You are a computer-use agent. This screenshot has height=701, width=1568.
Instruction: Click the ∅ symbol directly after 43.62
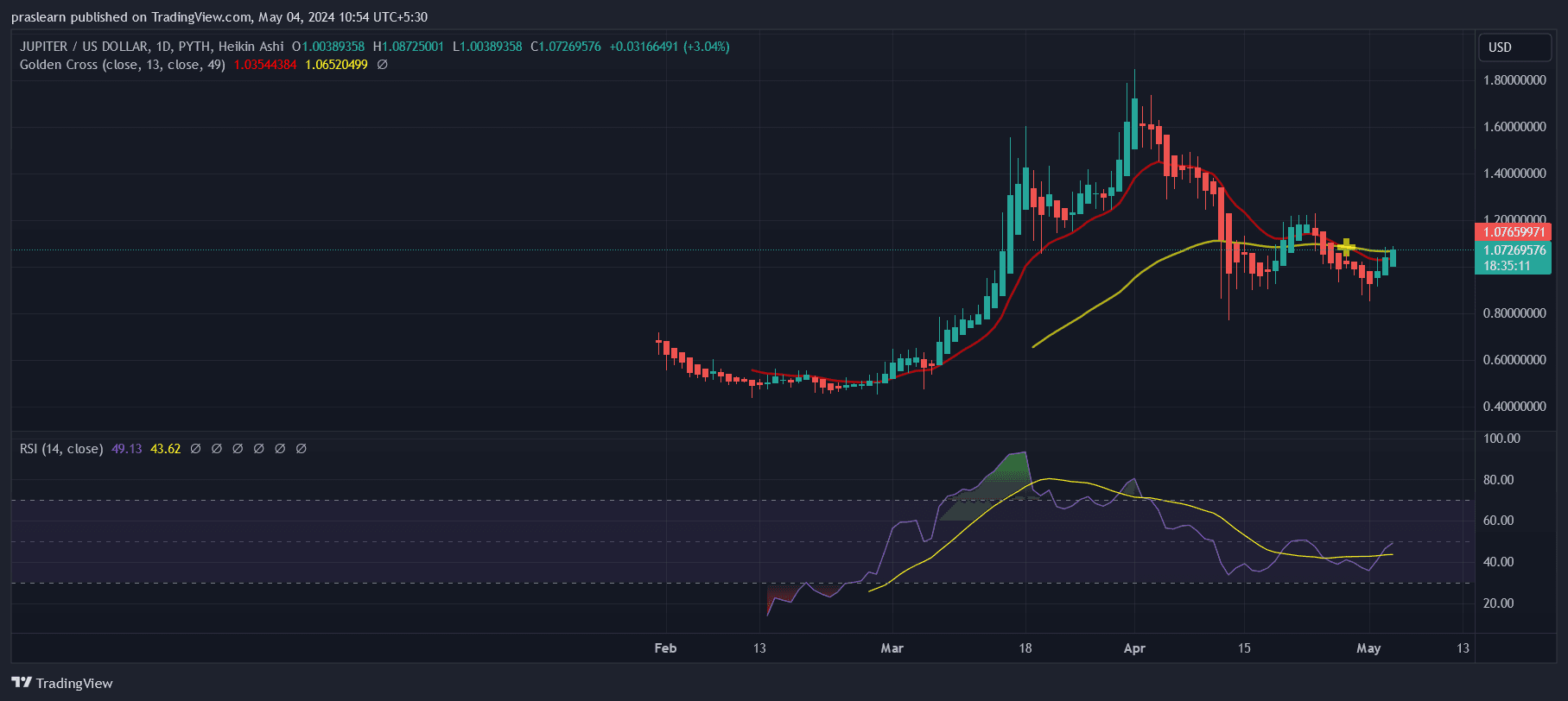click(195, 449)
